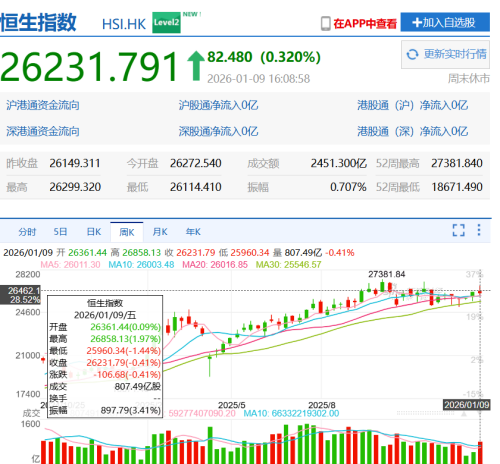500x464 pixels.
Task: Open the 深港通资金流向 link
Action: tap(43, 131)
